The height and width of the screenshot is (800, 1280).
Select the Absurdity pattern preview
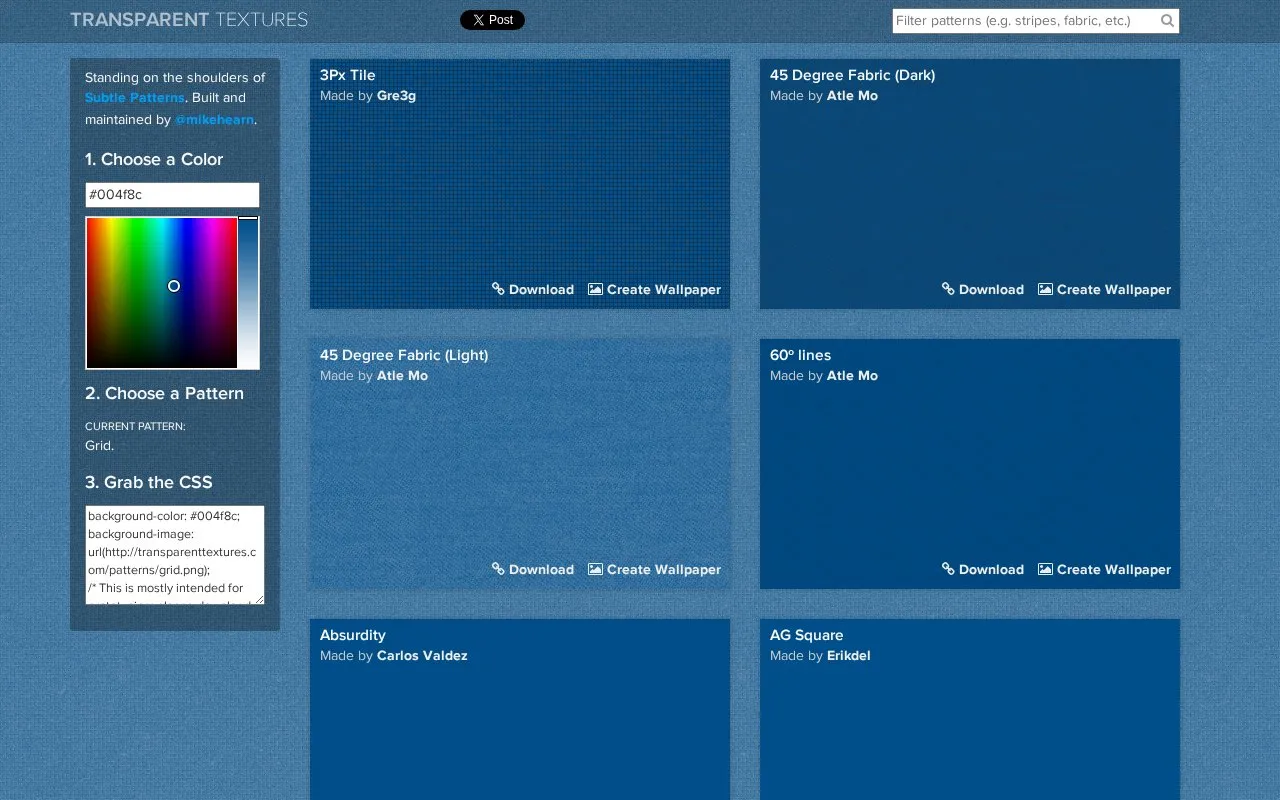[x=520, y=709]
